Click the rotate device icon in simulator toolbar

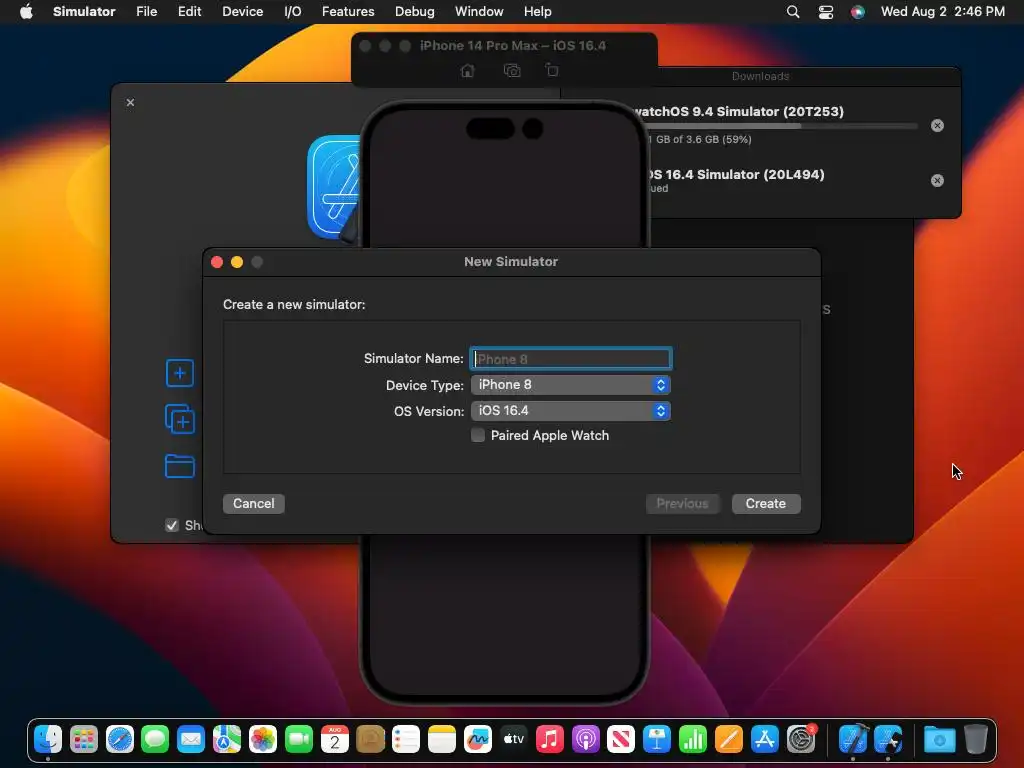pyautogui.click(x=552, y=71)
